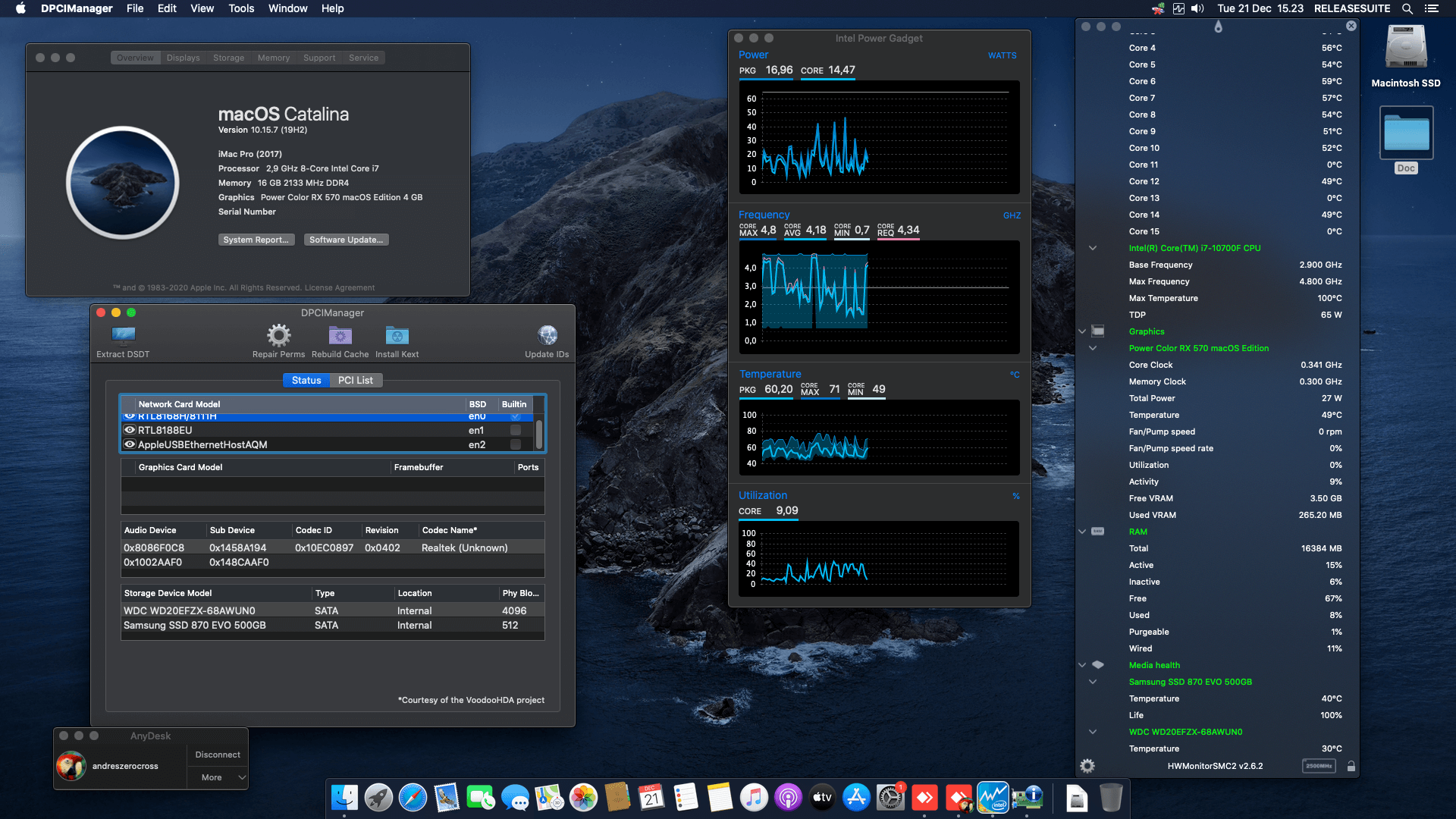Click network card list scrollbar
Screen dimensions: 1456x819
coord(538,434)
